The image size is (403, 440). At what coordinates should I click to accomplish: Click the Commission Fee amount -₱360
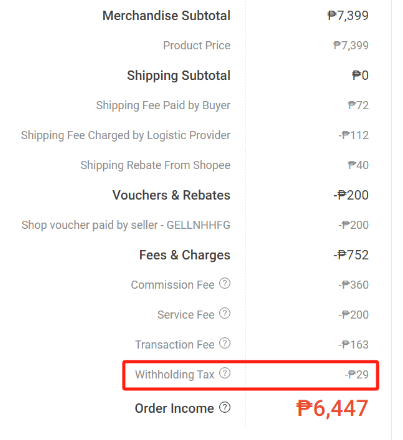point(354,285)
